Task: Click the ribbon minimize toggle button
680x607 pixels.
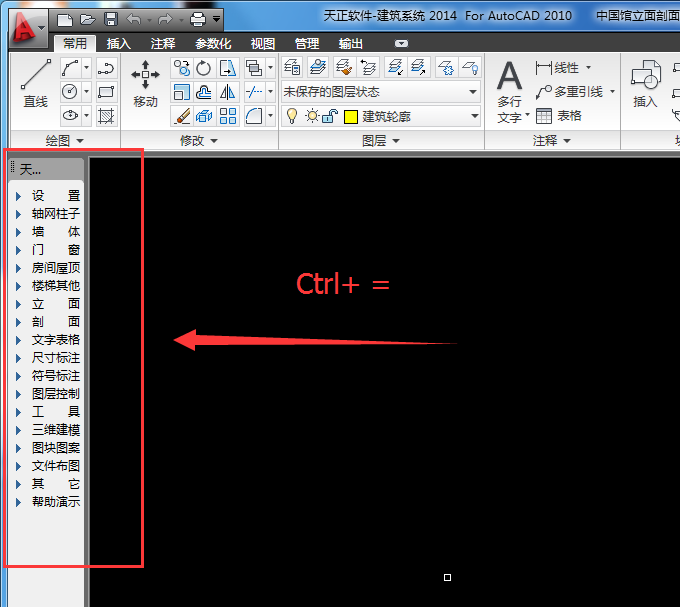Action: click(x=401, y=43)
